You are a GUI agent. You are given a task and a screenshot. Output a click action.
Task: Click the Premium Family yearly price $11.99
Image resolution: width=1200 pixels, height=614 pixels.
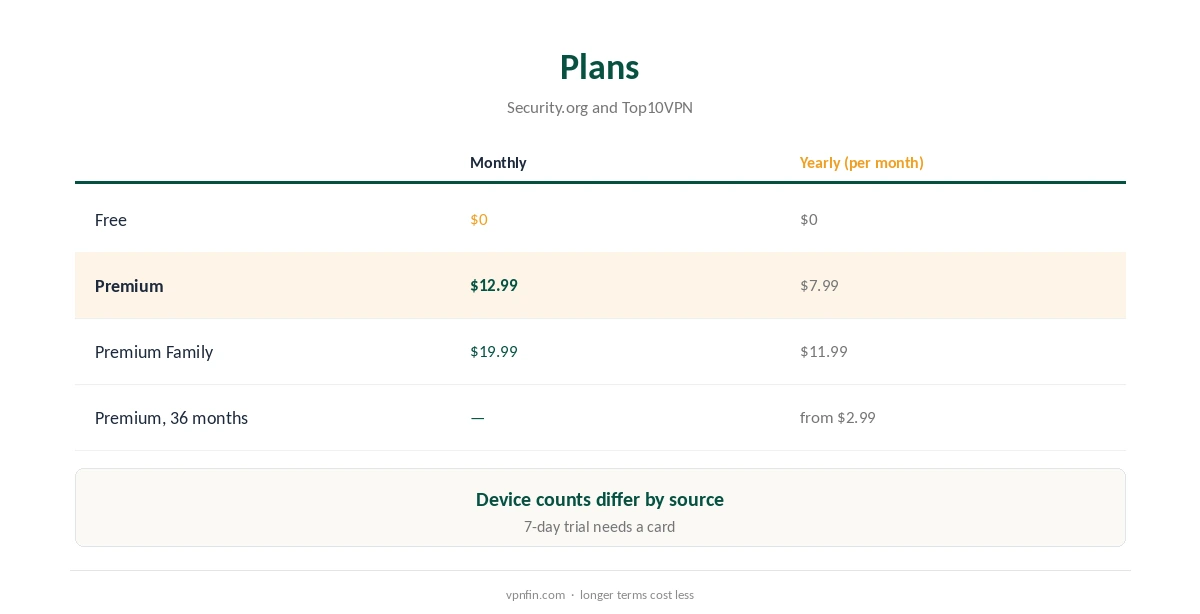(823, 351)
